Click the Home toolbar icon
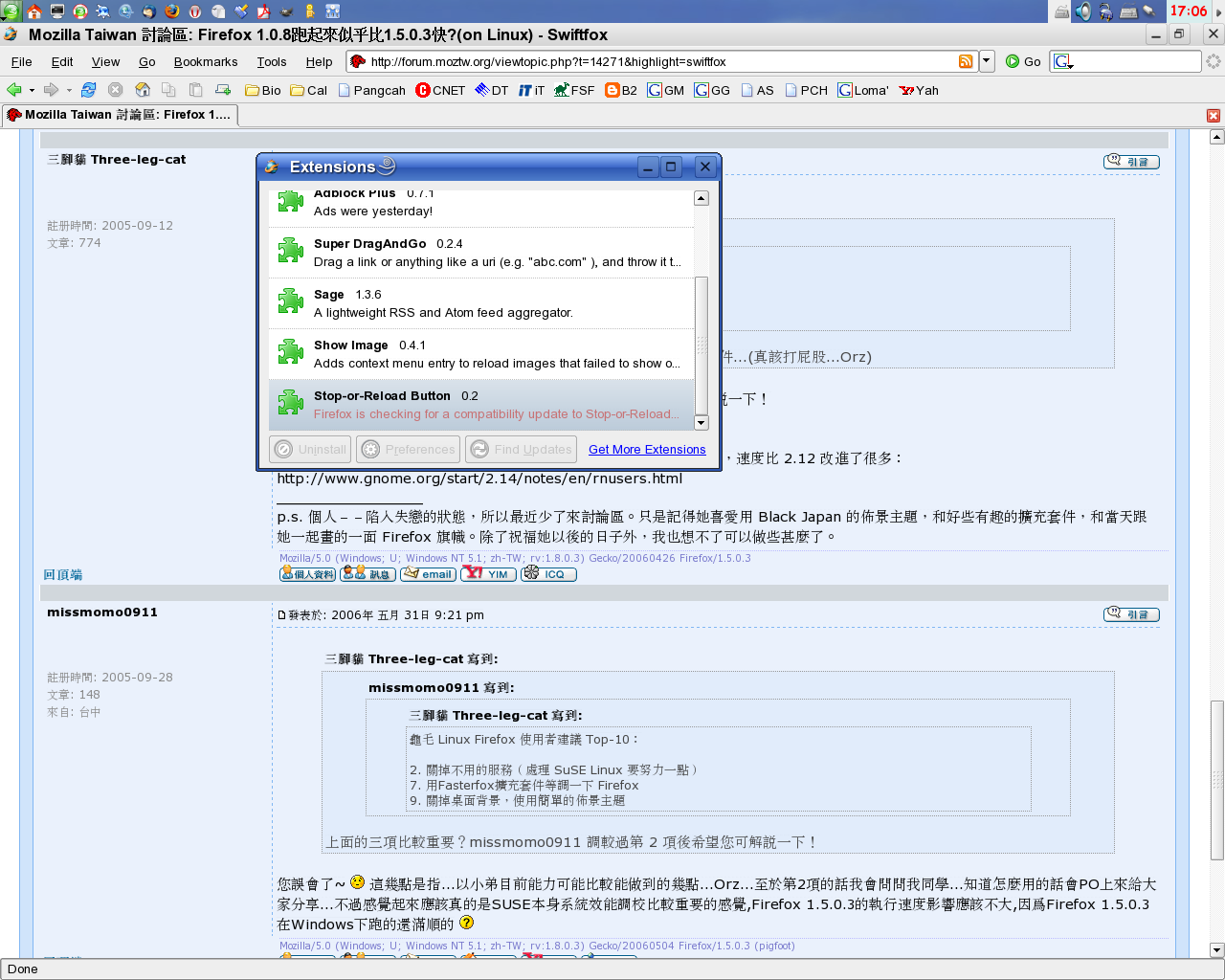The image size is (1225, 980). (143, 90)
